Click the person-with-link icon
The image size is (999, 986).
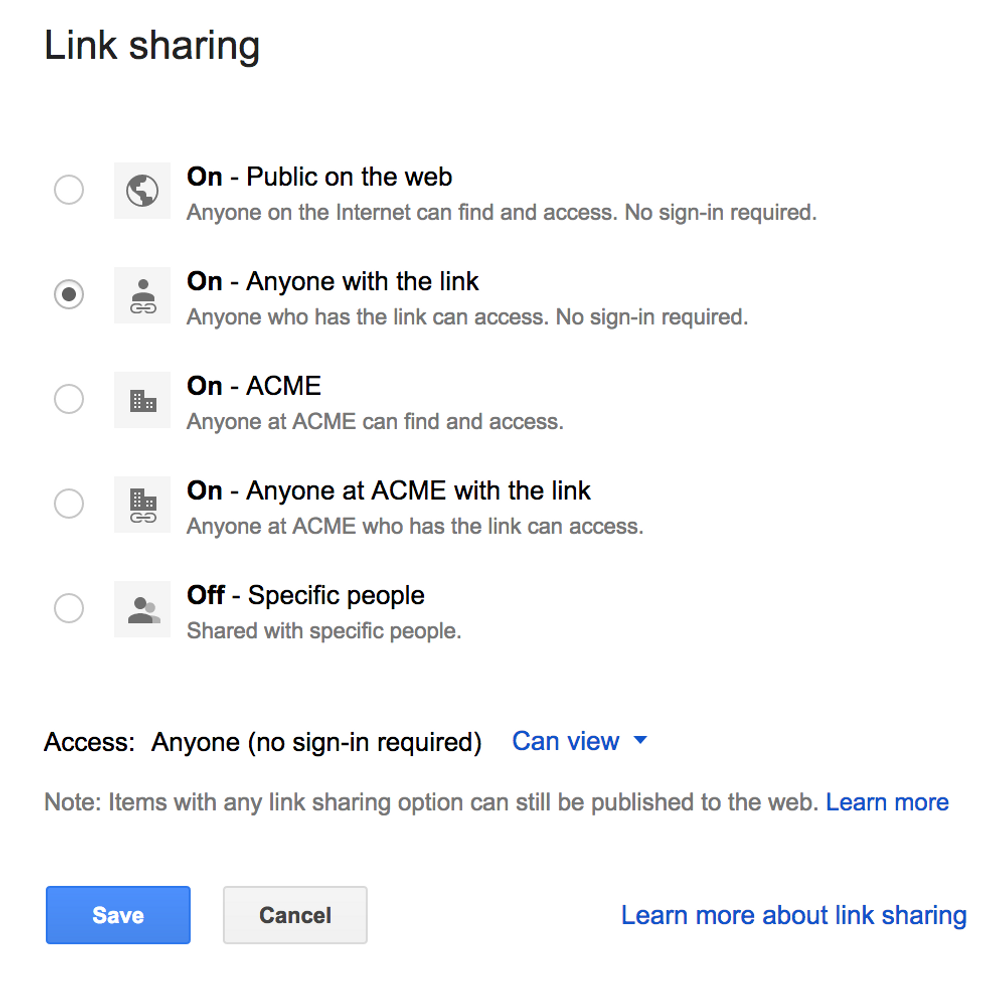click(142, 296)
